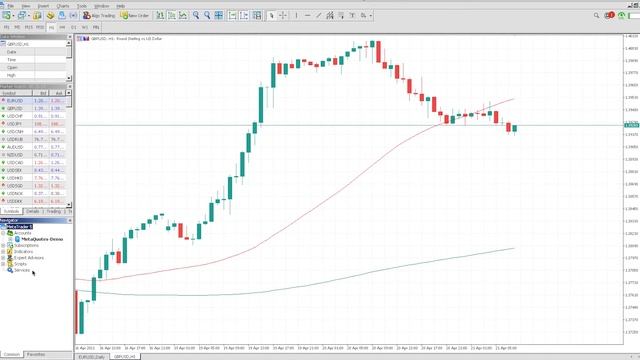Viewport: 640px width, 360px height.
Task: Open the shapes objects dropdown
Action: (x=366, y=16)
